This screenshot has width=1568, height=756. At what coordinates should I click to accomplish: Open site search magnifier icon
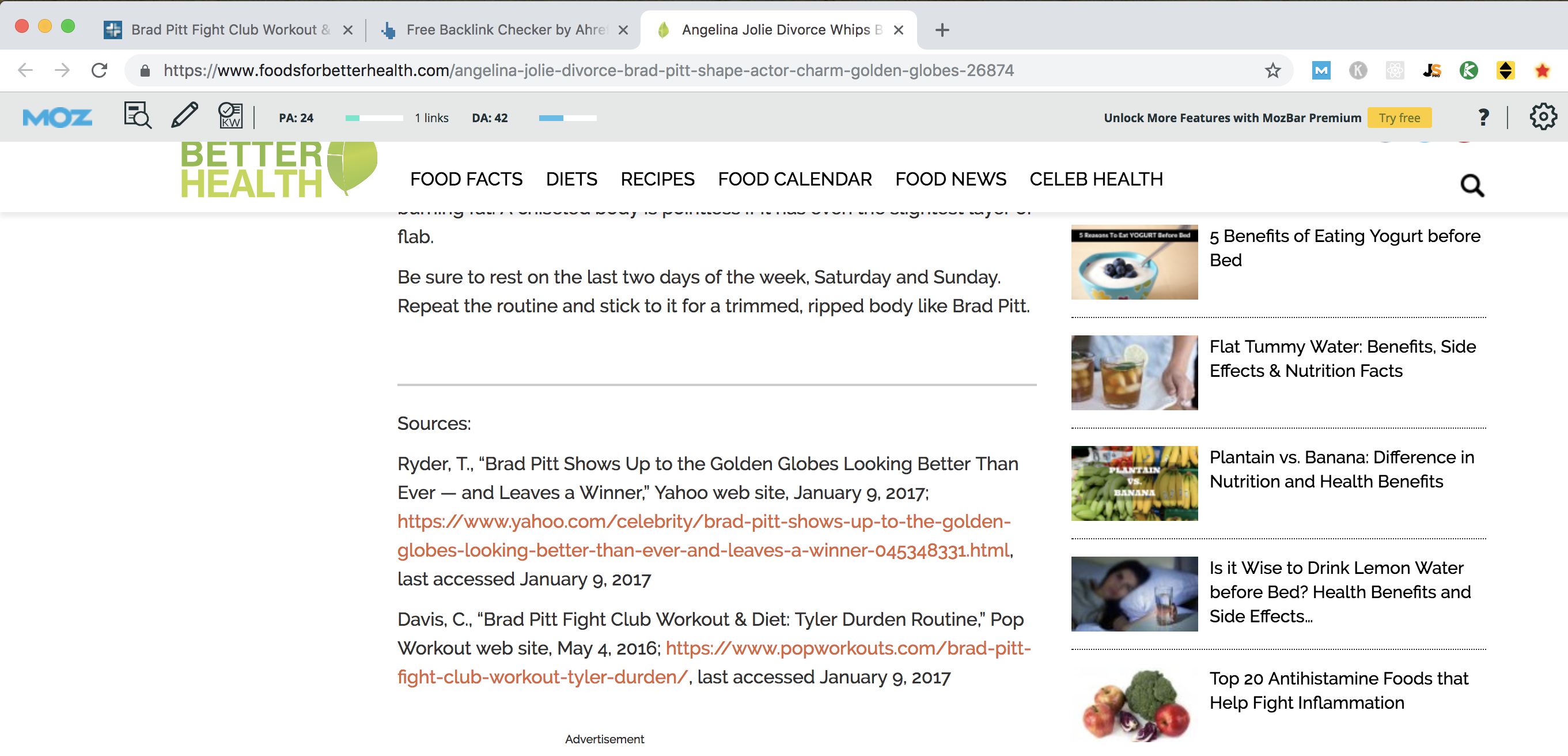1472,185
